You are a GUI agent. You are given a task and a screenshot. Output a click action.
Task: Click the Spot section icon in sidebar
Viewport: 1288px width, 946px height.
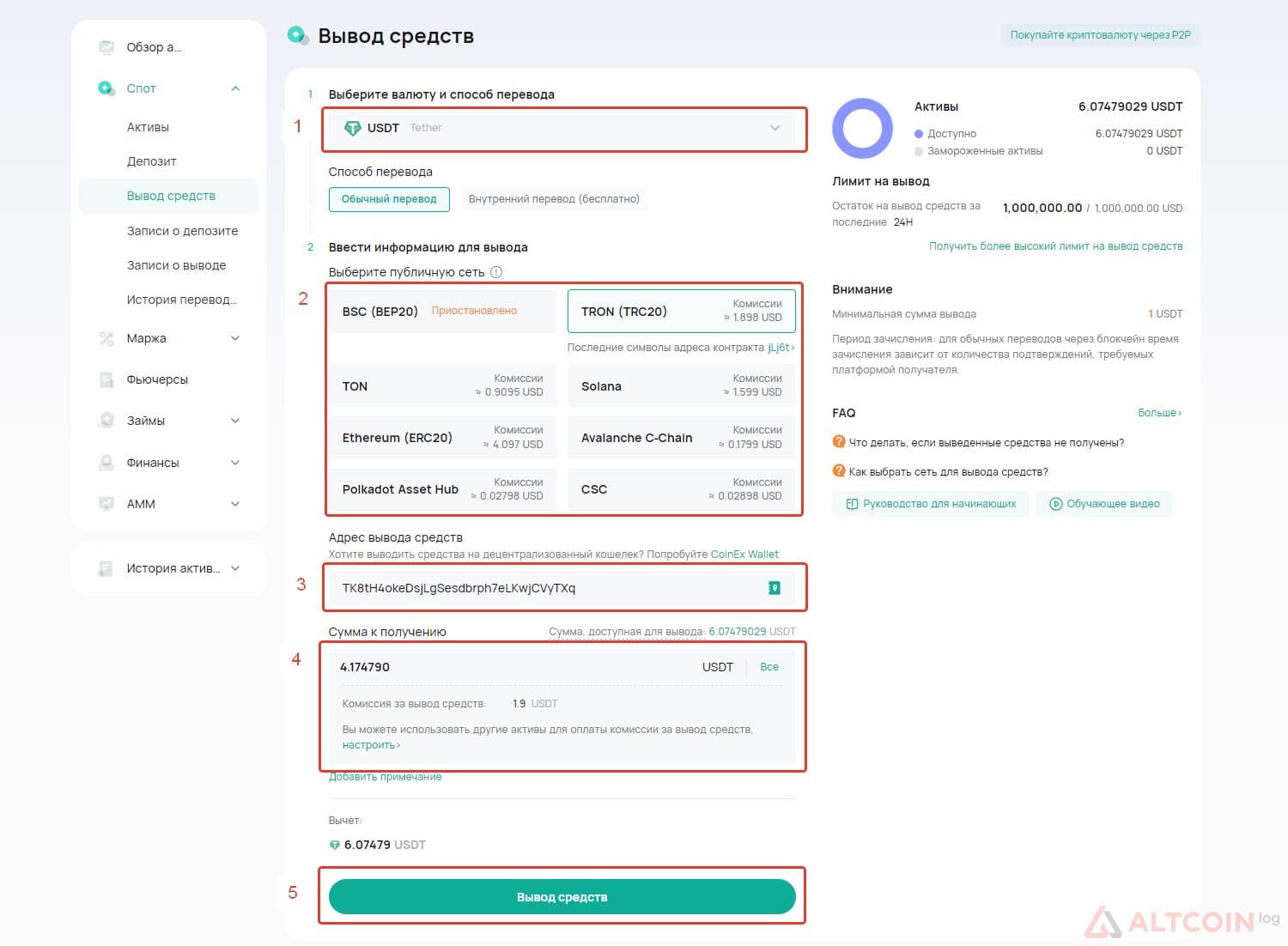point(106,88)
